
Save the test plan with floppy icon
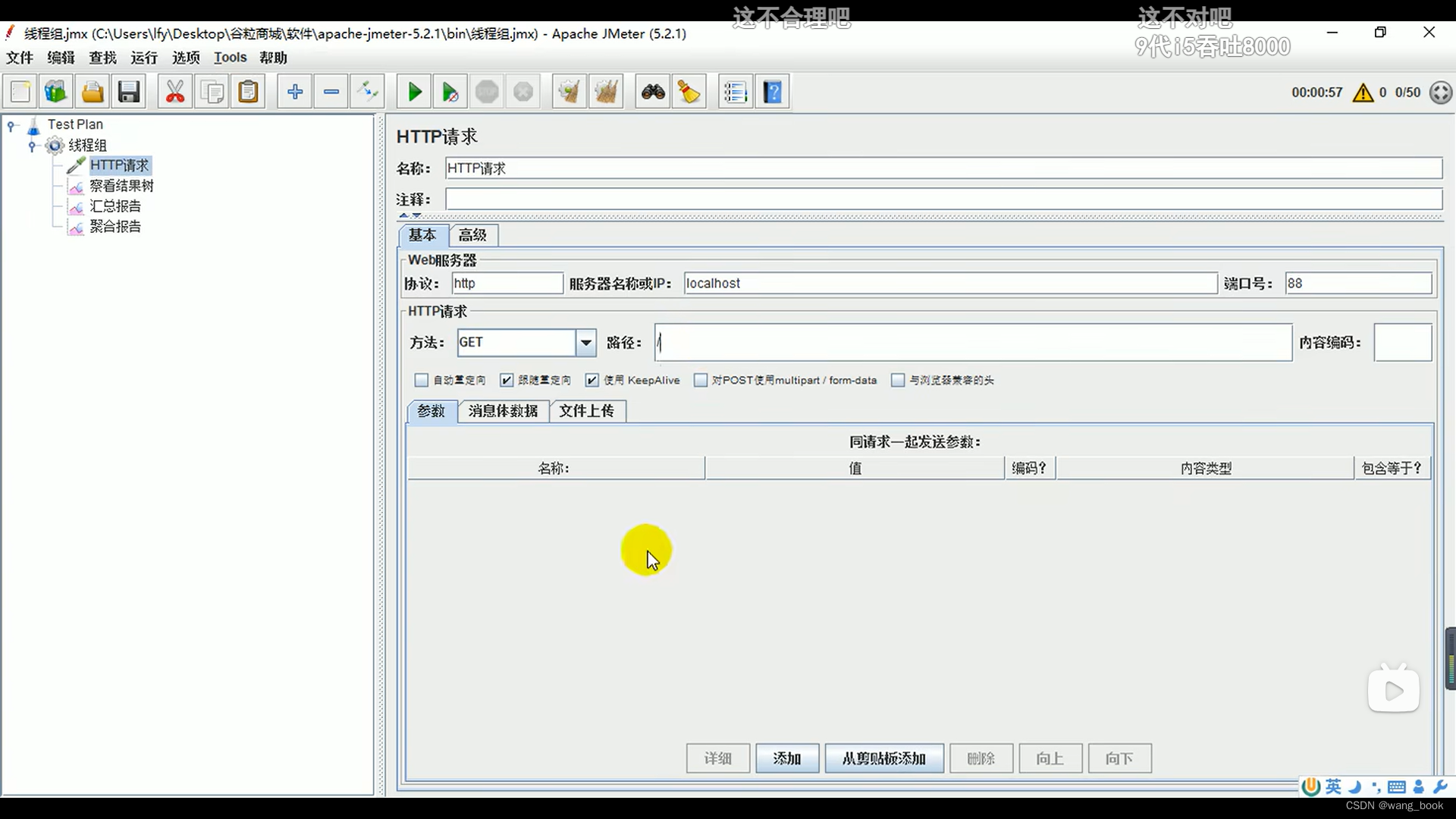[x=129, y=92]
